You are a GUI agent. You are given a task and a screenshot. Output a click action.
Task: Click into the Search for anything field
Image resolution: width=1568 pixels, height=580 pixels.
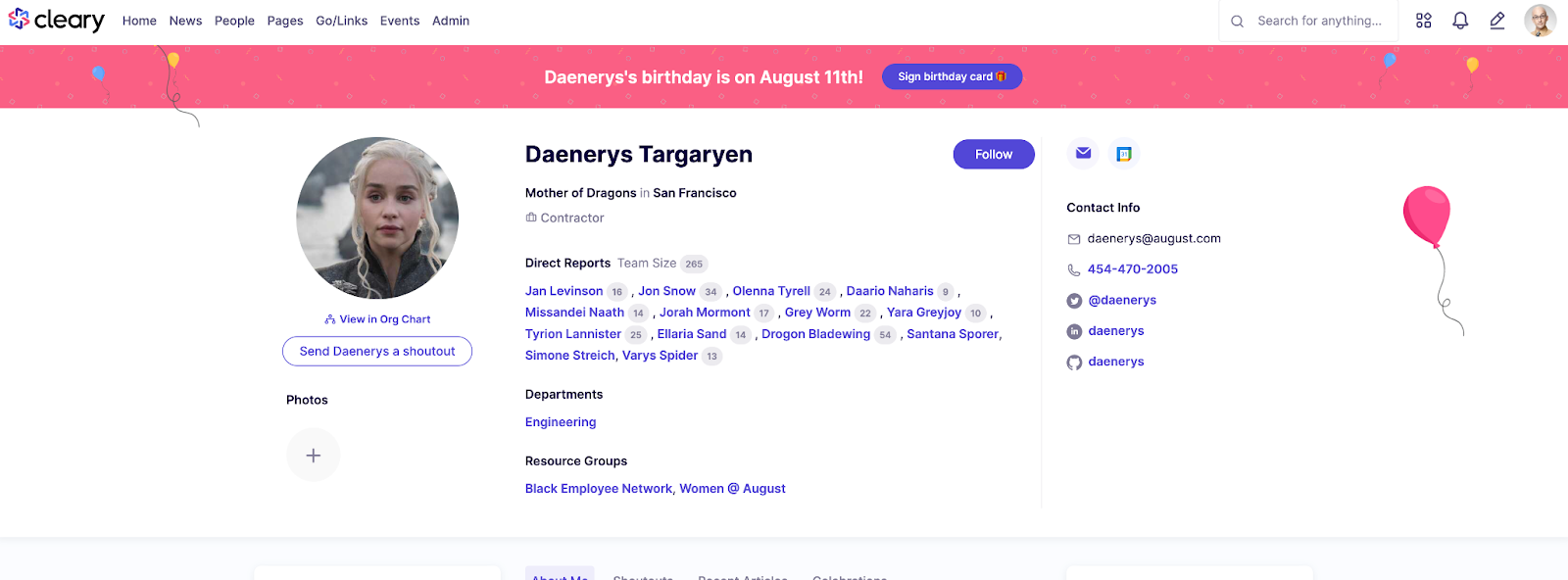(x=1319, y=21)
